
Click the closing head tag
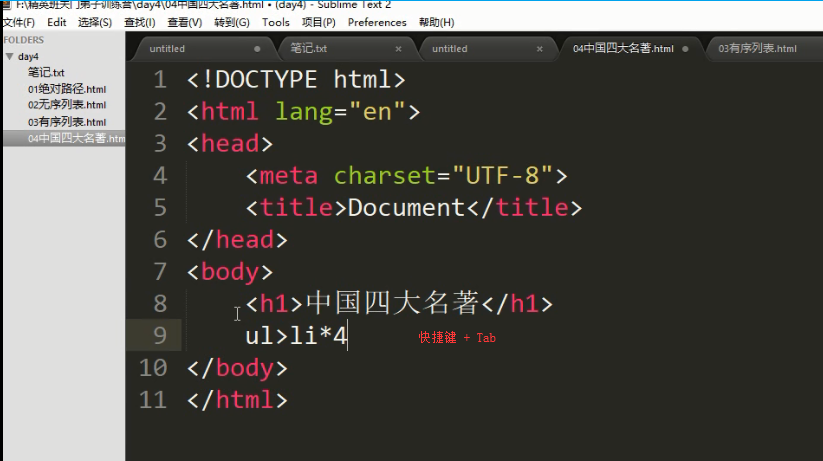237,240
